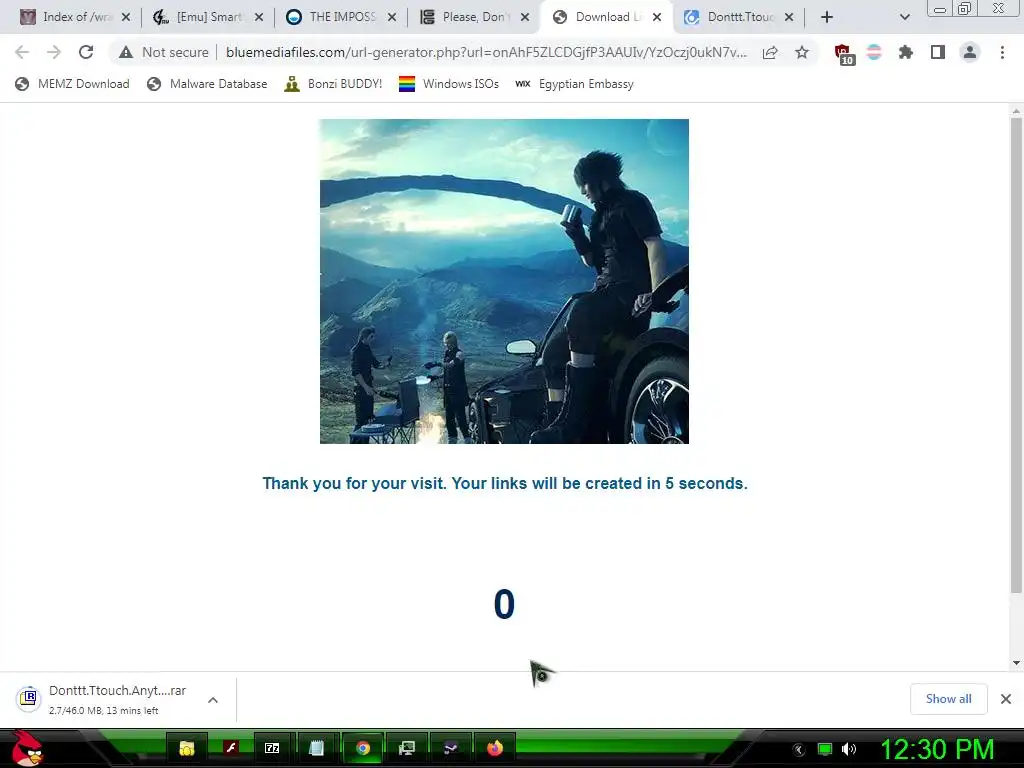Open the Flash taskbar icon
The height and width of the screenshot is (768, 1024).
click(231, 748)
